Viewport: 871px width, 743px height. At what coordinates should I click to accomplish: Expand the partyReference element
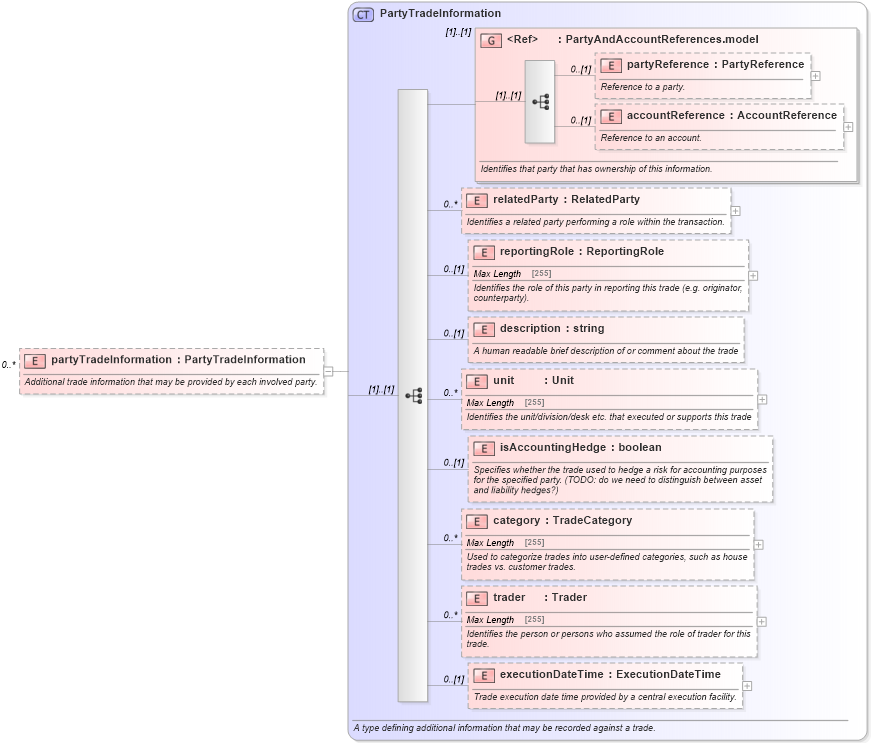[x=815, y=76]
